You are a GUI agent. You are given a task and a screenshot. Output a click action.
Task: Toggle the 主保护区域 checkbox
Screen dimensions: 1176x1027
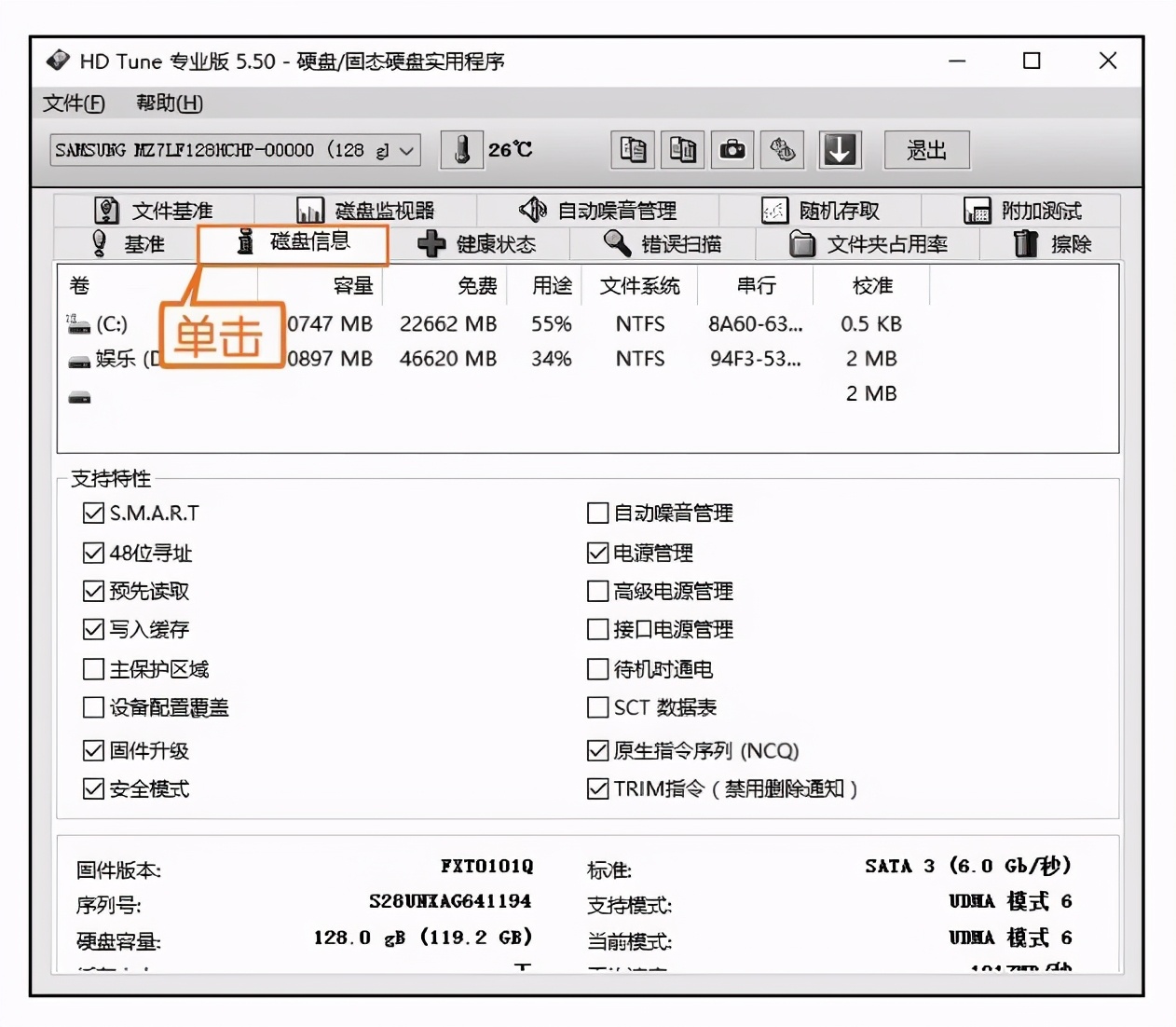tap(93, 669)
